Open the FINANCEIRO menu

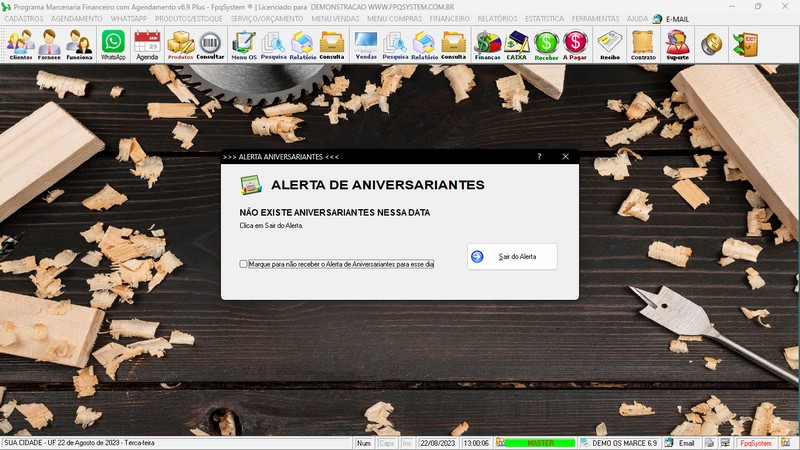449,19
